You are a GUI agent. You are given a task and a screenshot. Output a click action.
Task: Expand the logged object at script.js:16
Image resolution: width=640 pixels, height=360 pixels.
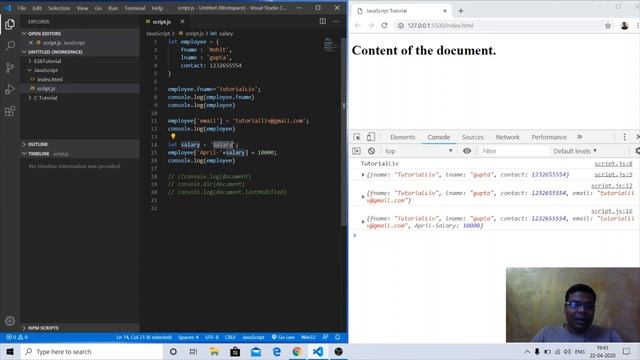[362, 222]
